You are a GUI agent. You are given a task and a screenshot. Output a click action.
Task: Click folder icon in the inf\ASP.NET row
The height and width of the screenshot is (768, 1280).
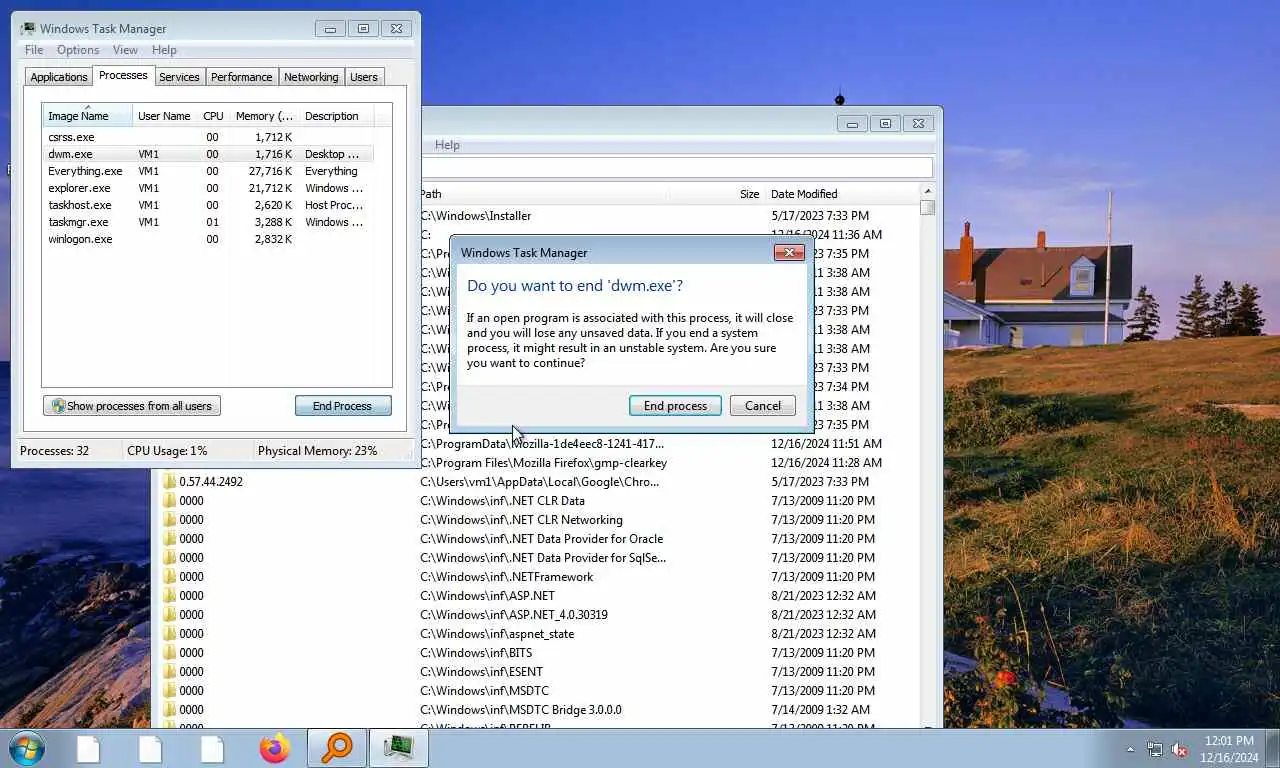coord(170,596)
